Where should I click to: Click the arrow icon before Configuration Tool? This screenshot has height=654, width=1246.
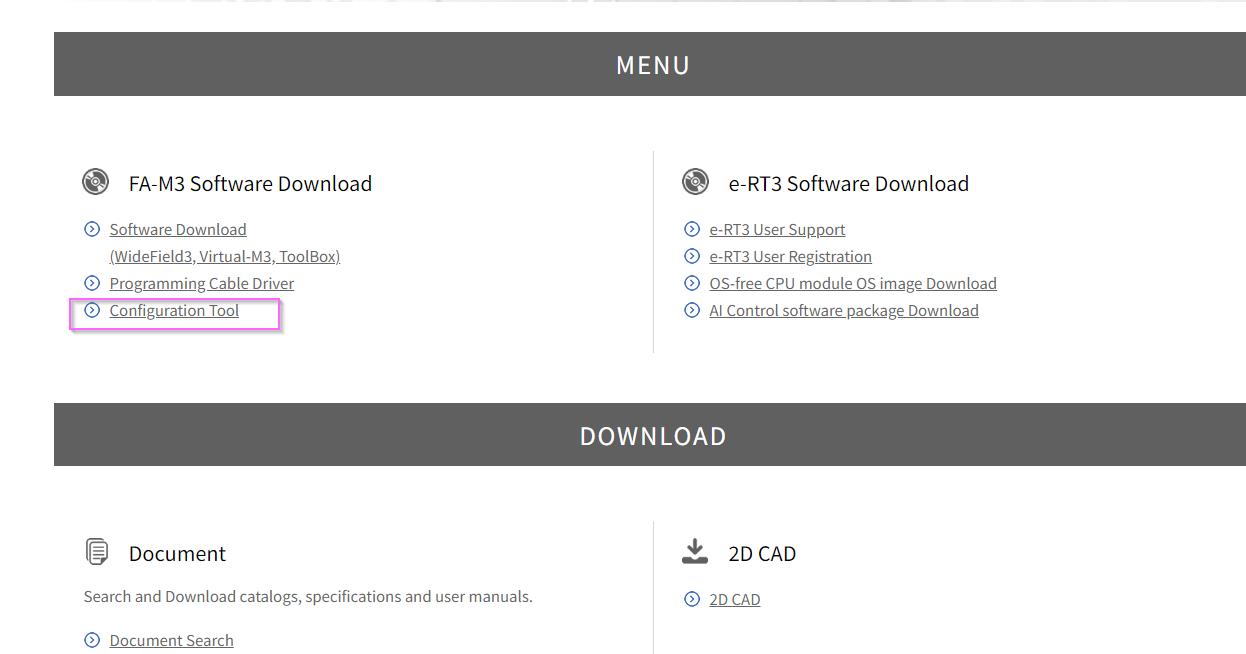[x=92, y=310]
